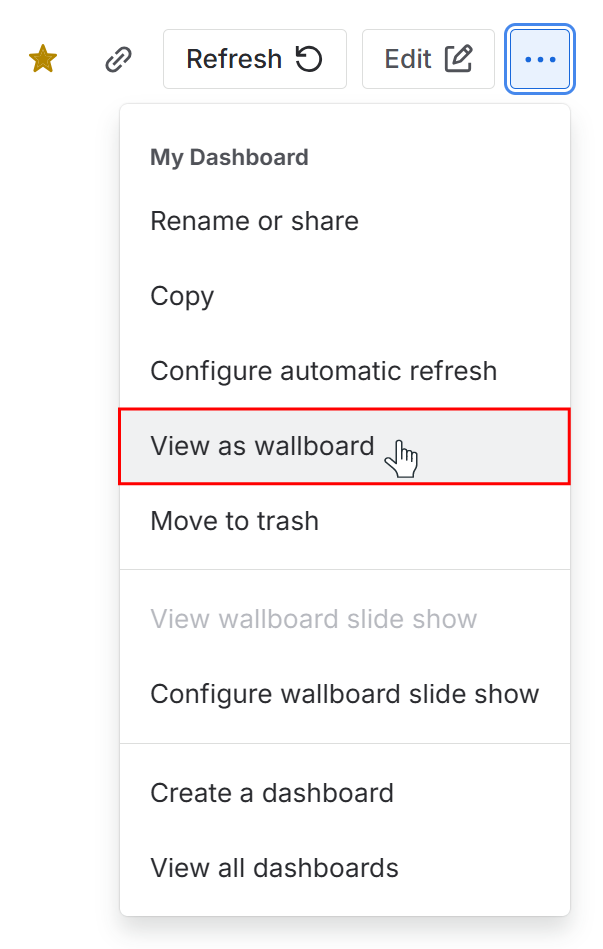Copy the dashboard link using the link icon
The image size is (603, 949).
(119, 58)
